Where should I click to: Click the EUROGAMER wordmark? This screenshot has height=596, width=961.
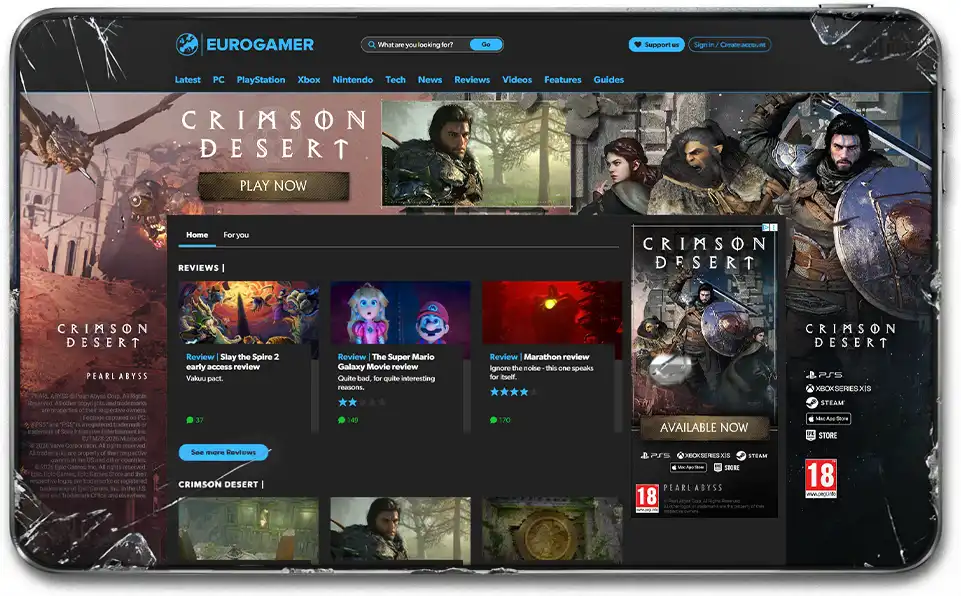pyautogui.click(x=260, y=45)
